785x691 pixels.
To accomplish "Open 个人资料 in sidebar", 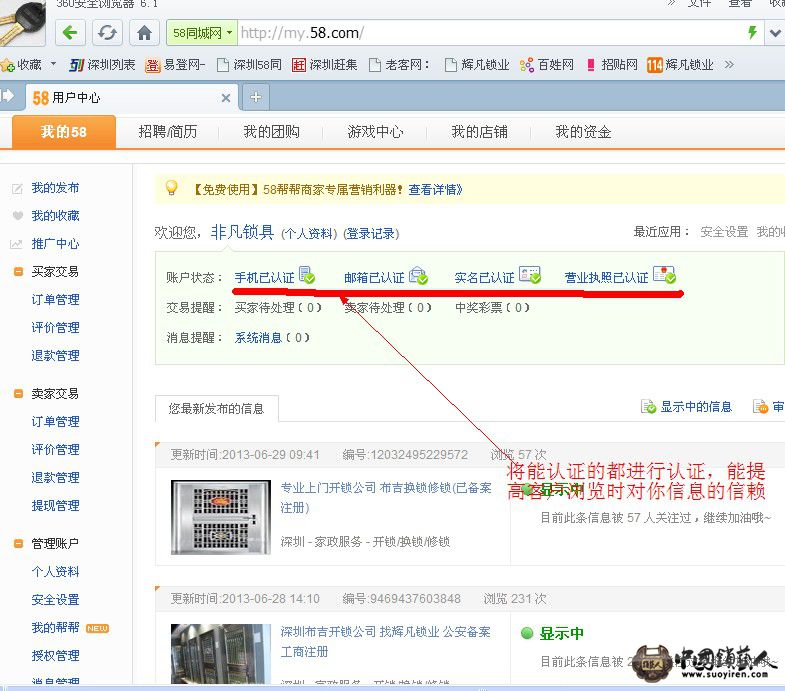I will (55, 571).
